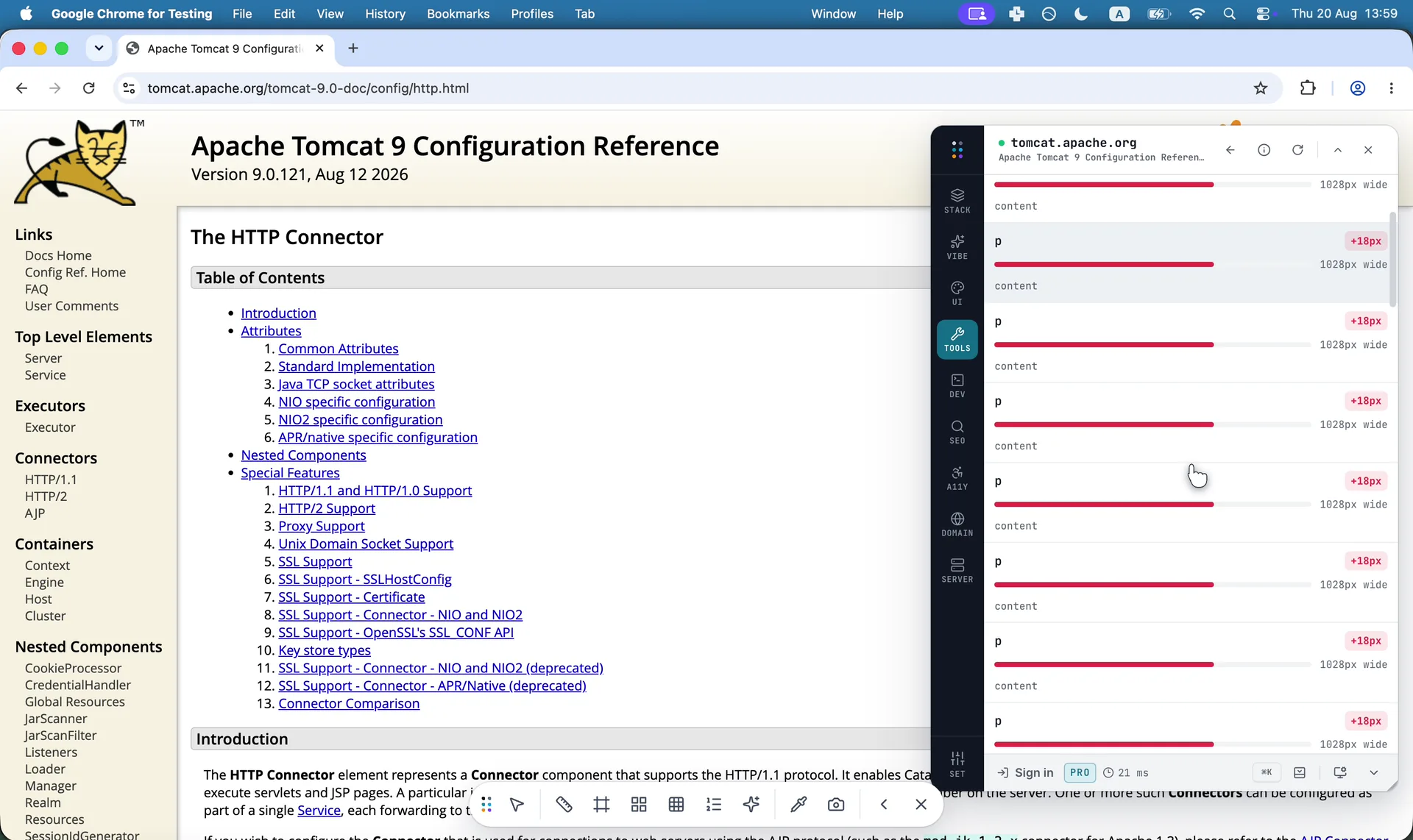Open a new browser tab
Image resolution: width=1413 pixels, height=840 pixels.
click(x=353, y=49)
